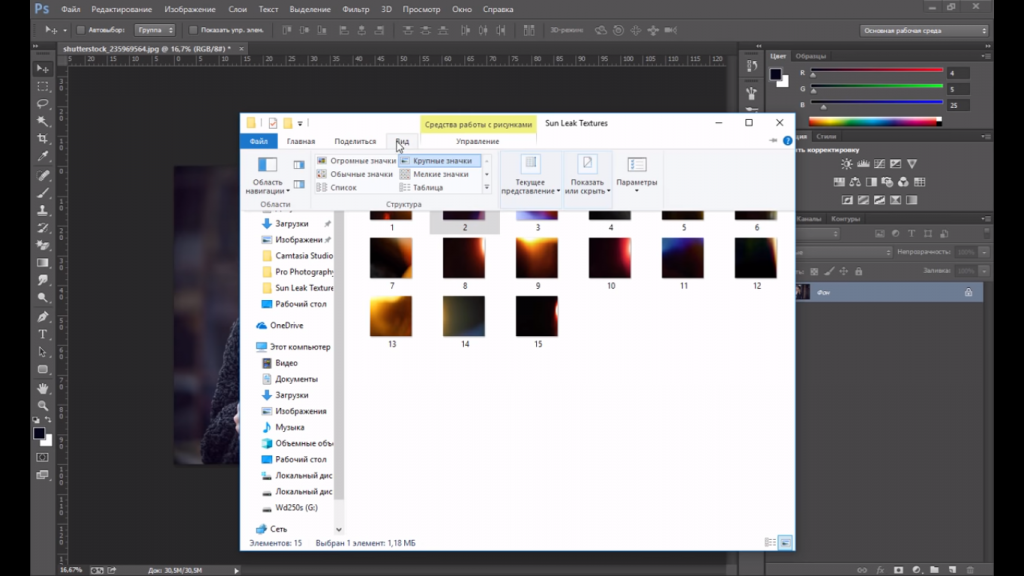Switch to details view toggle in Explorer status bar

tap(771, 543)
